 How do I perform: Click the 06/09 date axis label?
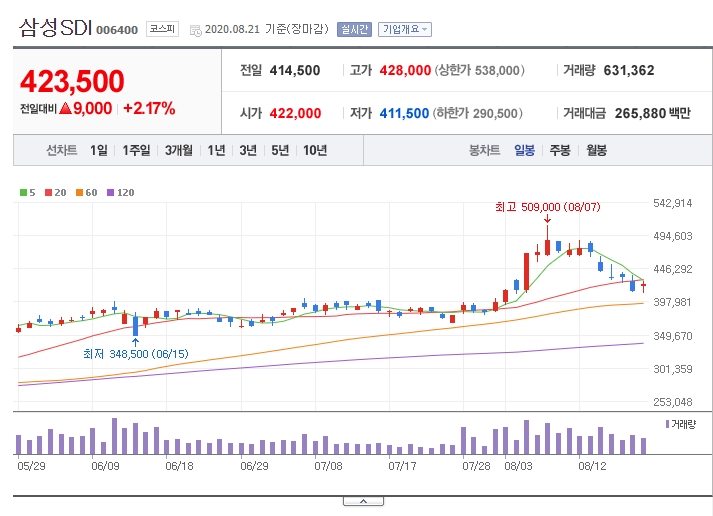[x=105, y=466]
